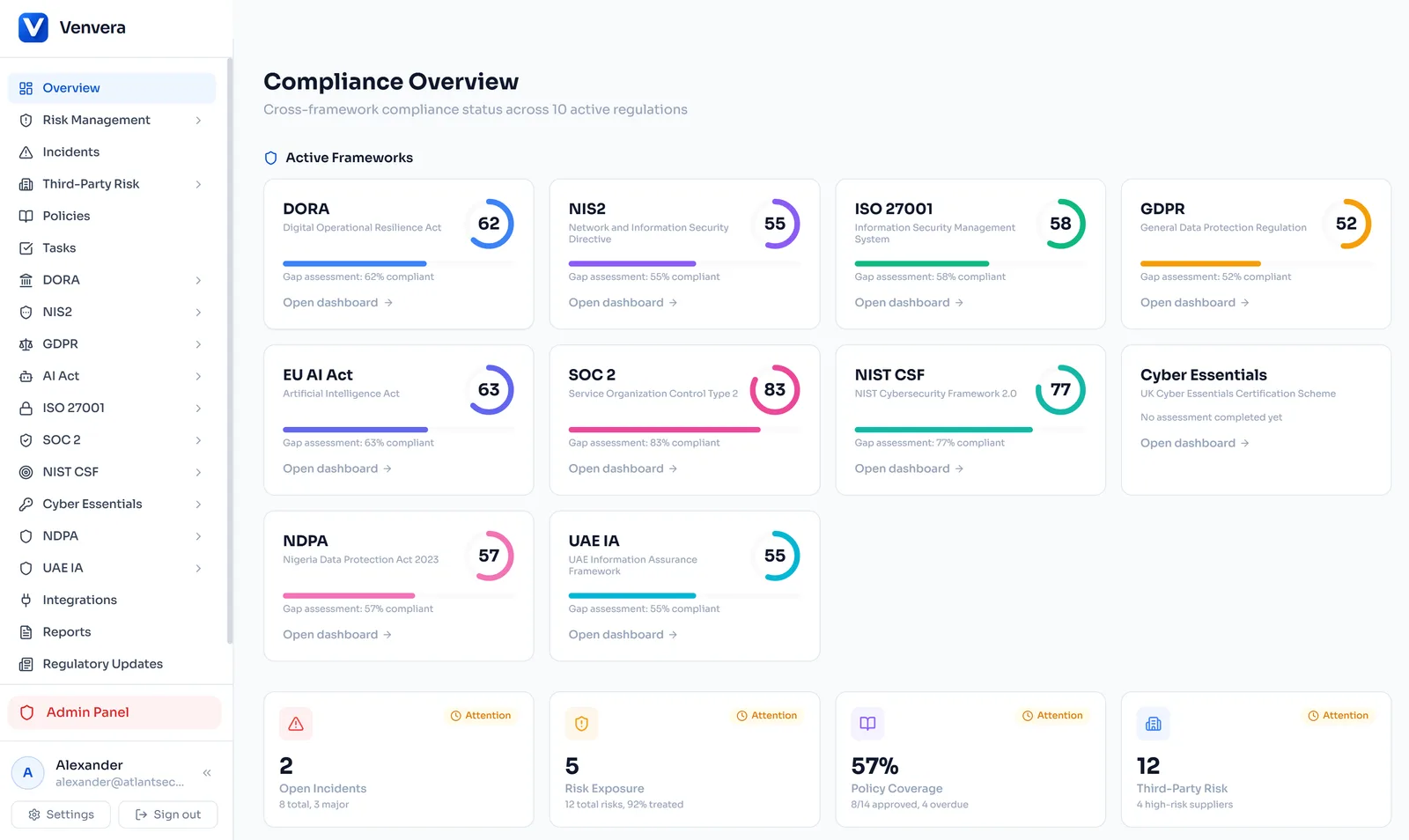Expand NDPA sidebar chevron
This screenshot has width=1409, height=840.
pos(198,536)
